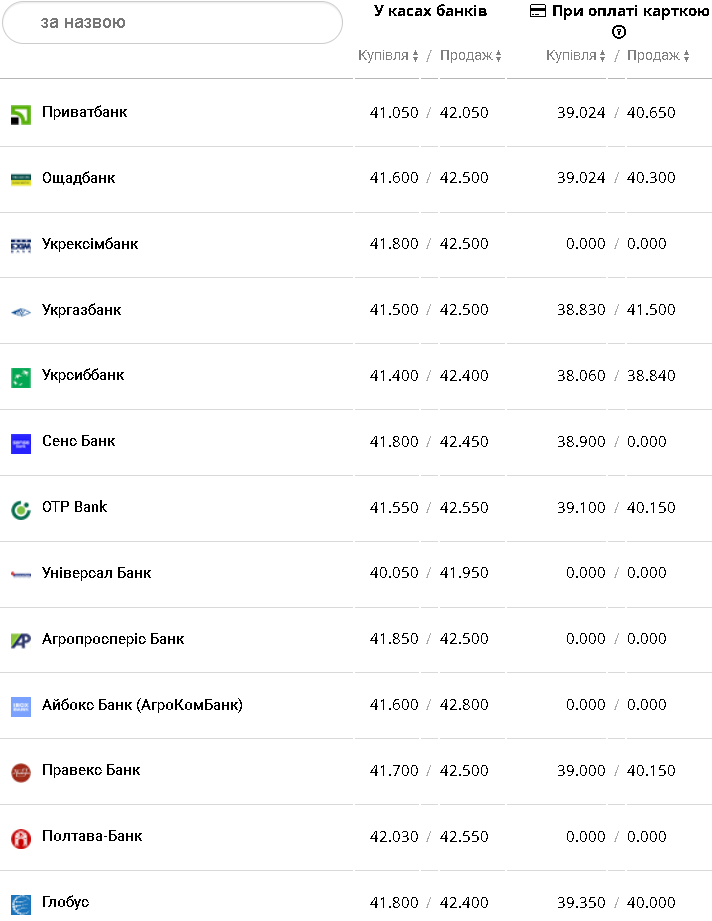Screen dimensions: 712x921
Task: Click the Полтава-Банк red logo icon
Action: coord(21,838)
